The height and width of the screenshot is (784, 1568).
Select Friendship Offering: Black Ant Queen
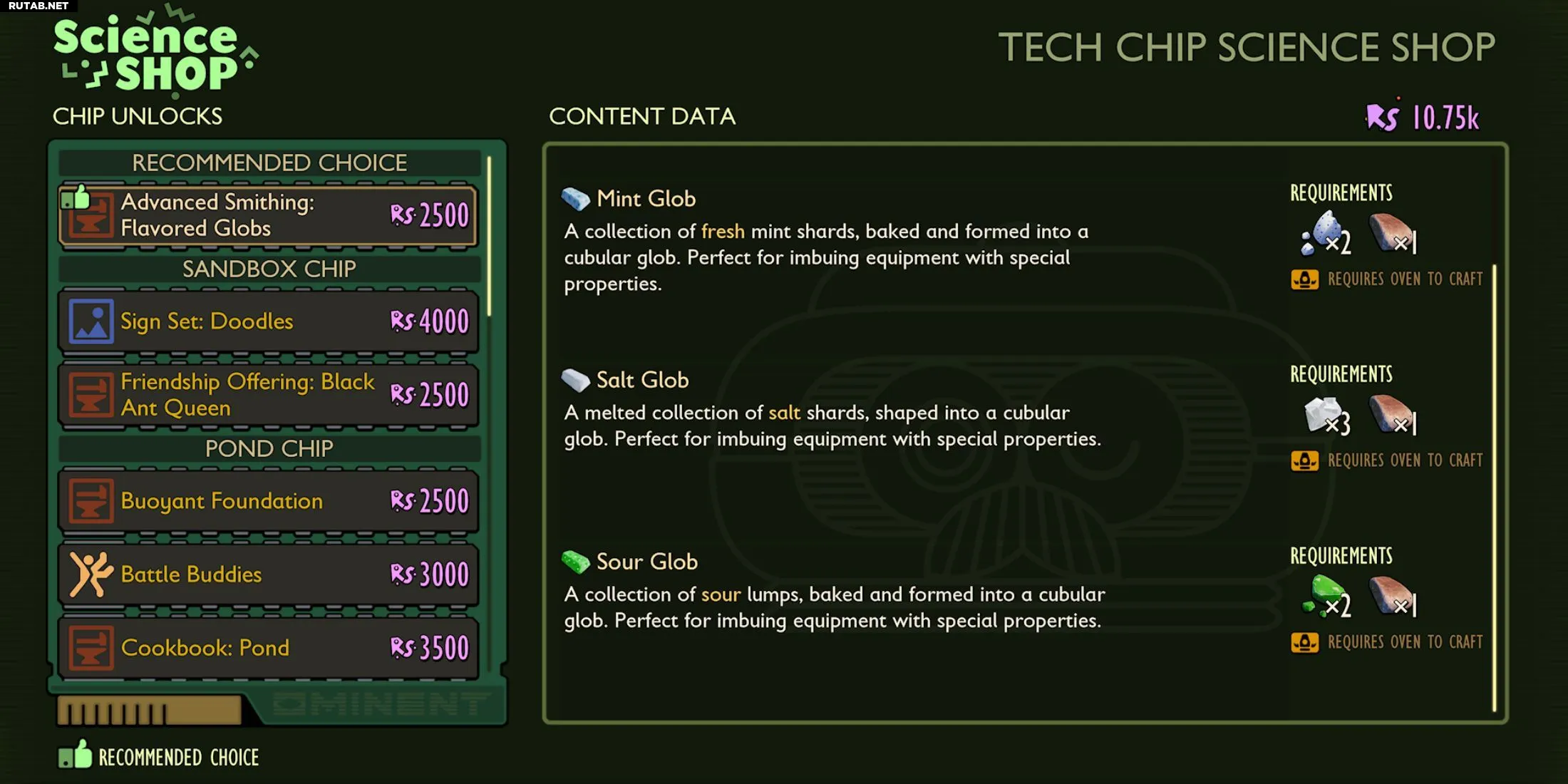268,395
